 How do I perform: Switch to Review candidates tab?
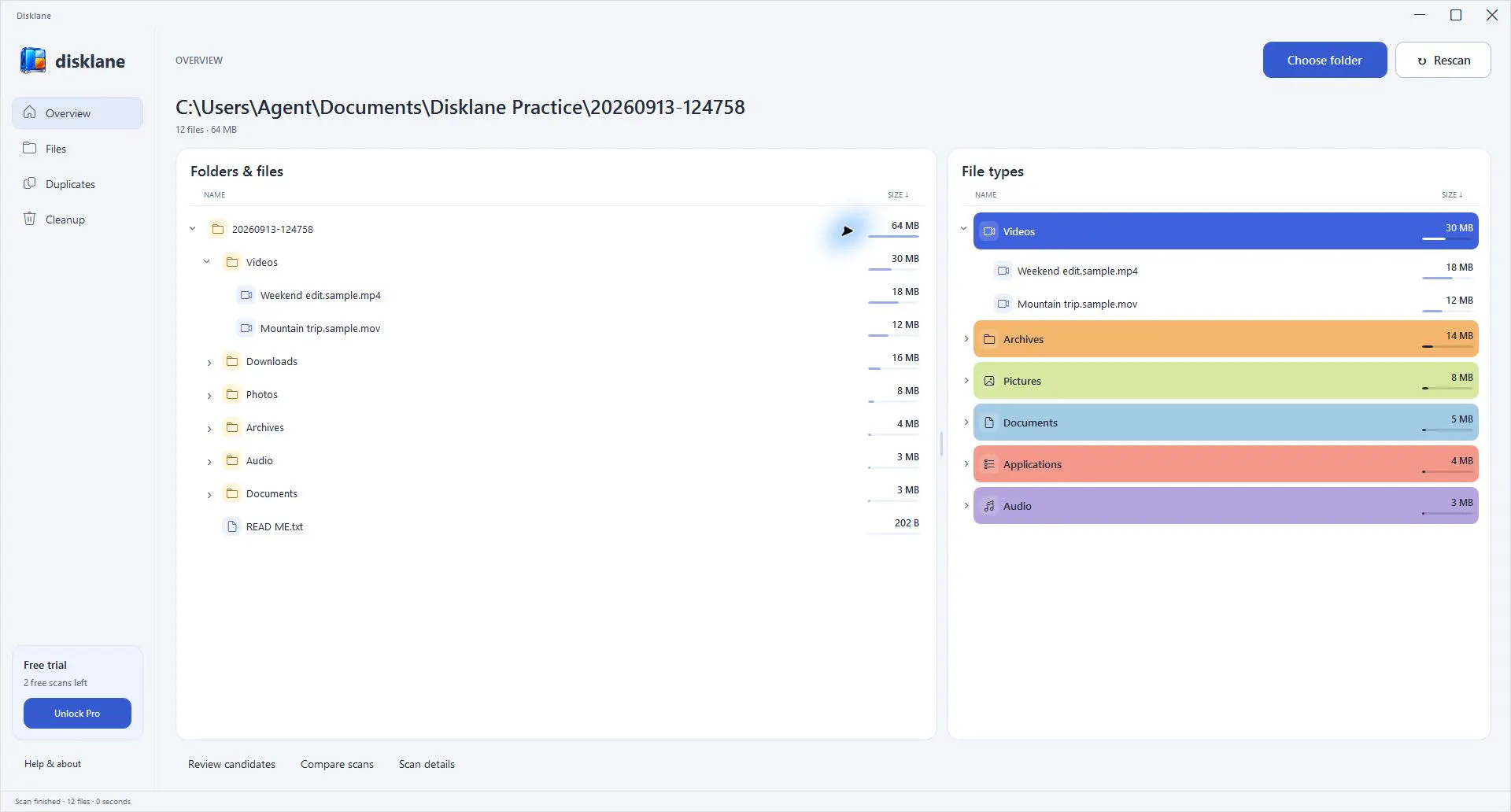[x=231, y=764]
